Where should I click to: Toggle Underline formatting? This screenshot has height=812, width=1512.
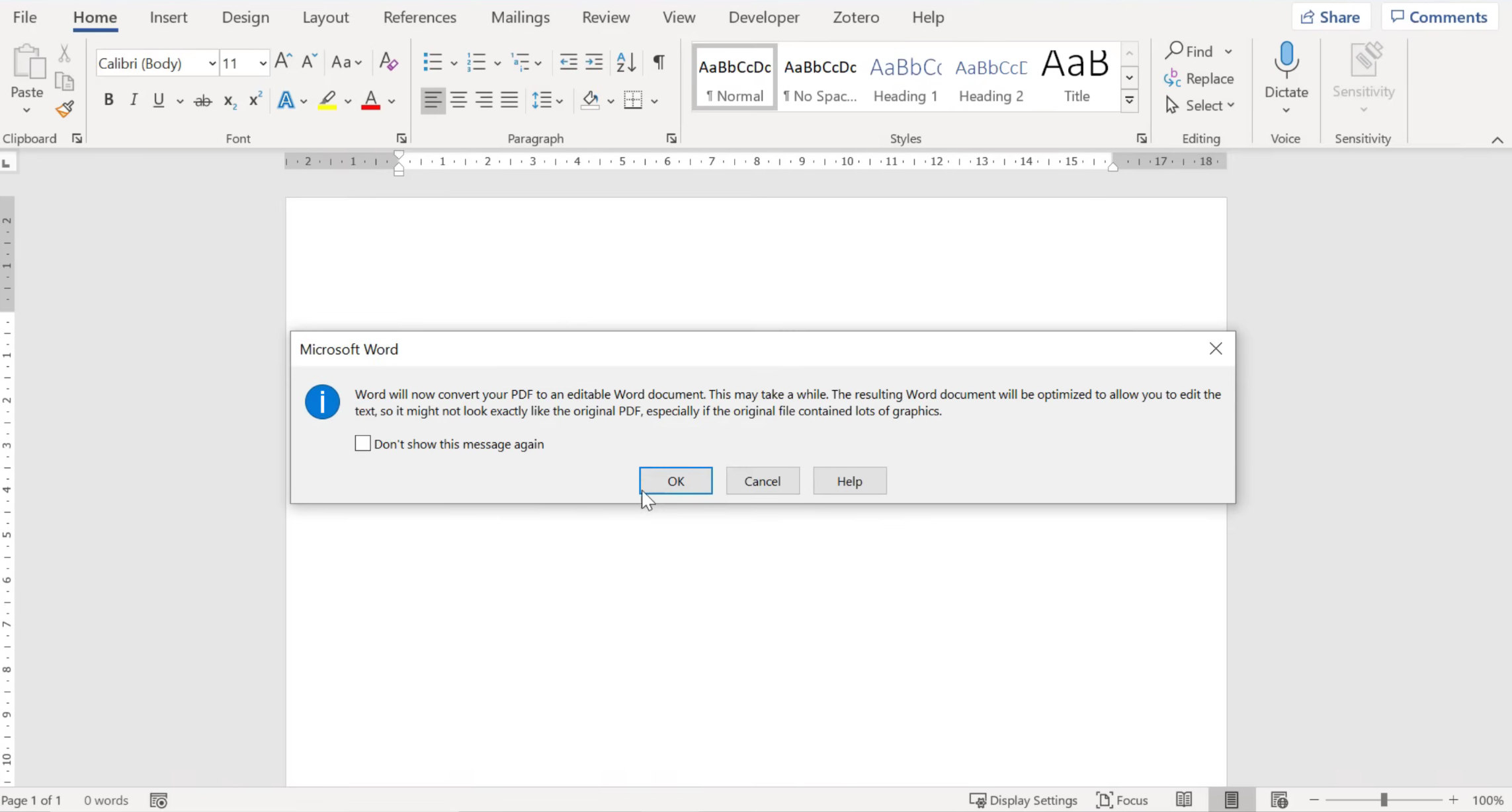tap(159, 100)
